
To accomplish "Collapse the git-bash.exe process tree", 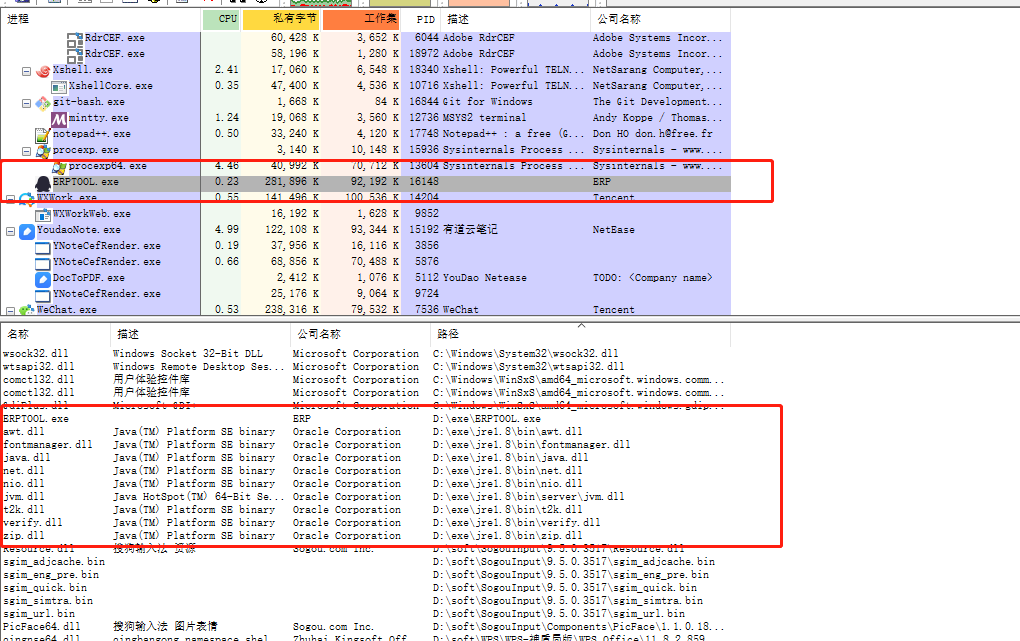I will (x=27, y=103).
